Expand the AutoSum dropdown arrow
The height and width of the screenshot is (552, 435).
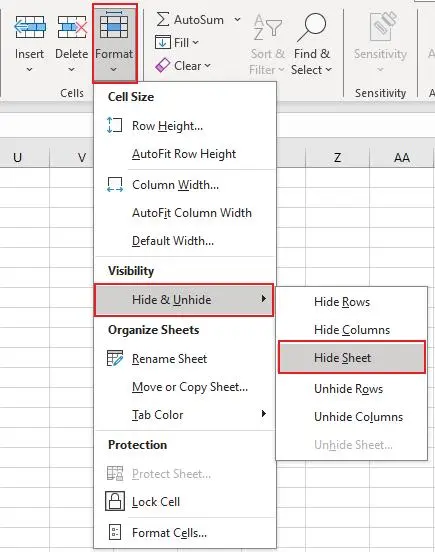(x=238, y=19)
